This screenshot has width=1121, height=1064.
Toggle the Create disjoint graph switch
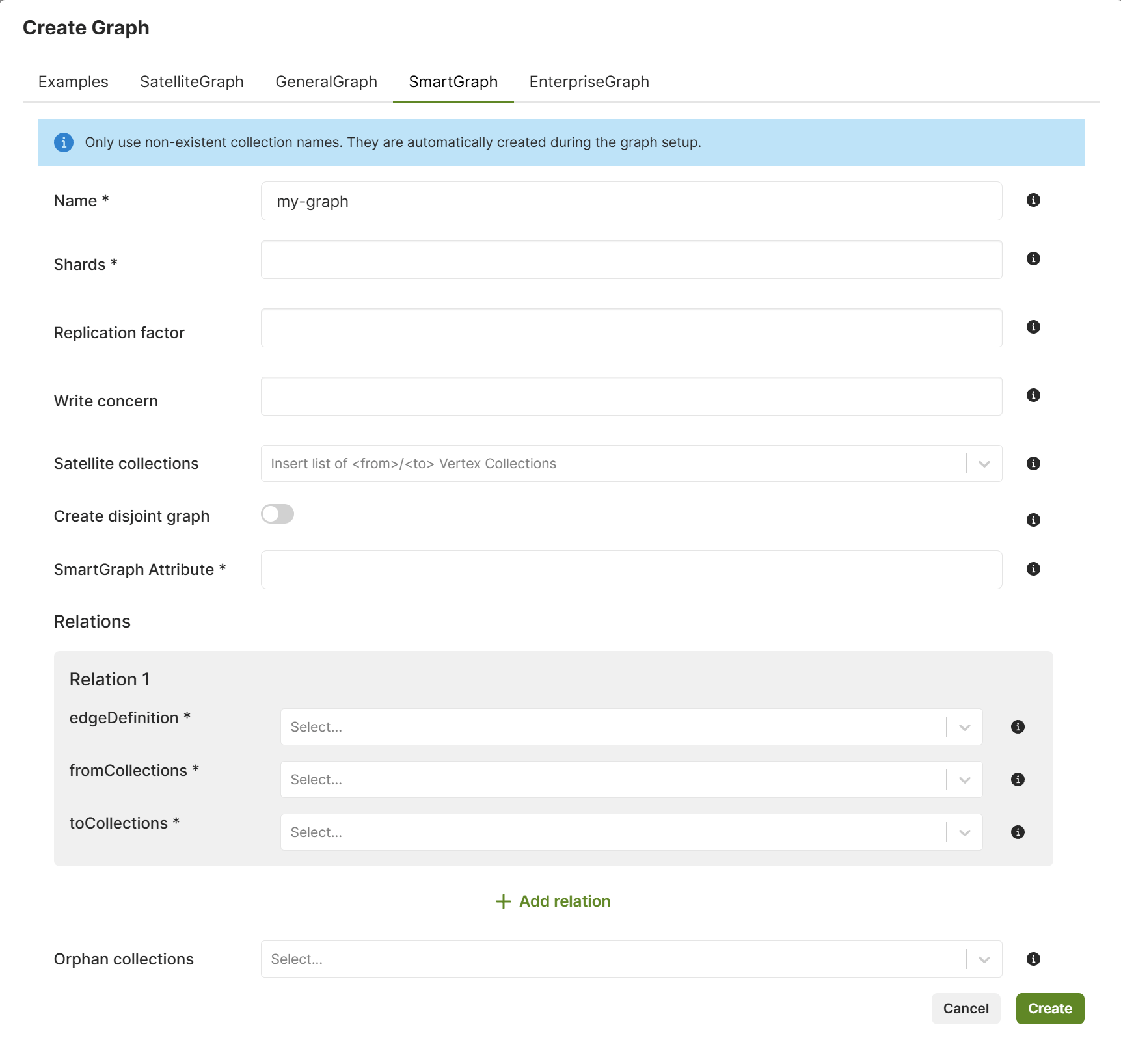tap(278, 514)
